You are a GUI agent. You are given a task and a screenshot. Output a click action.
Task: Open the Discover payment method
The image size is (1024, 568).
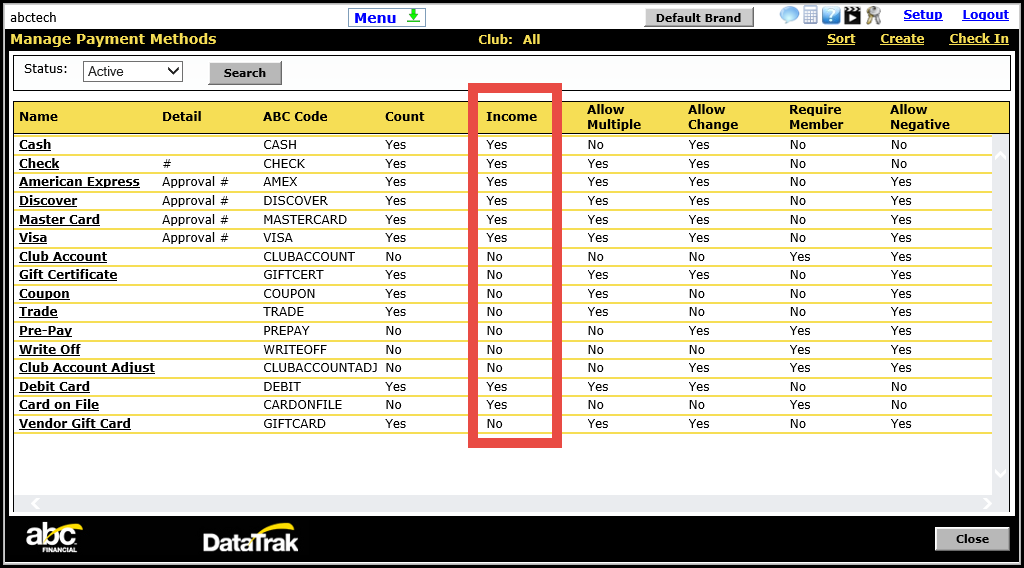point(48,200)
